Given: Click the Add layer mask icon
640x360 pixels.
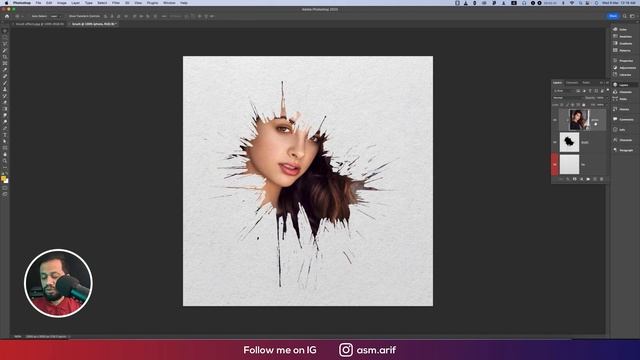Looking at the screenshot, I should tap(575, 179).
